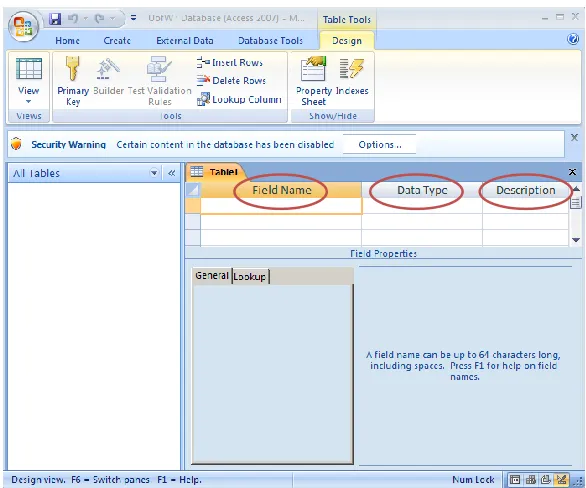Open the Create ribbon tab
The width and height of the screenshot is (586, 488).
point(117,40)
